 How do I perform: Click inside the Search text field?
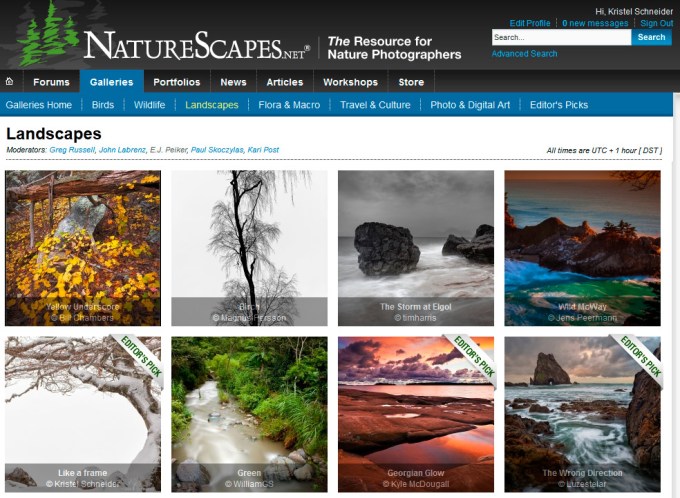click(560, 37)
